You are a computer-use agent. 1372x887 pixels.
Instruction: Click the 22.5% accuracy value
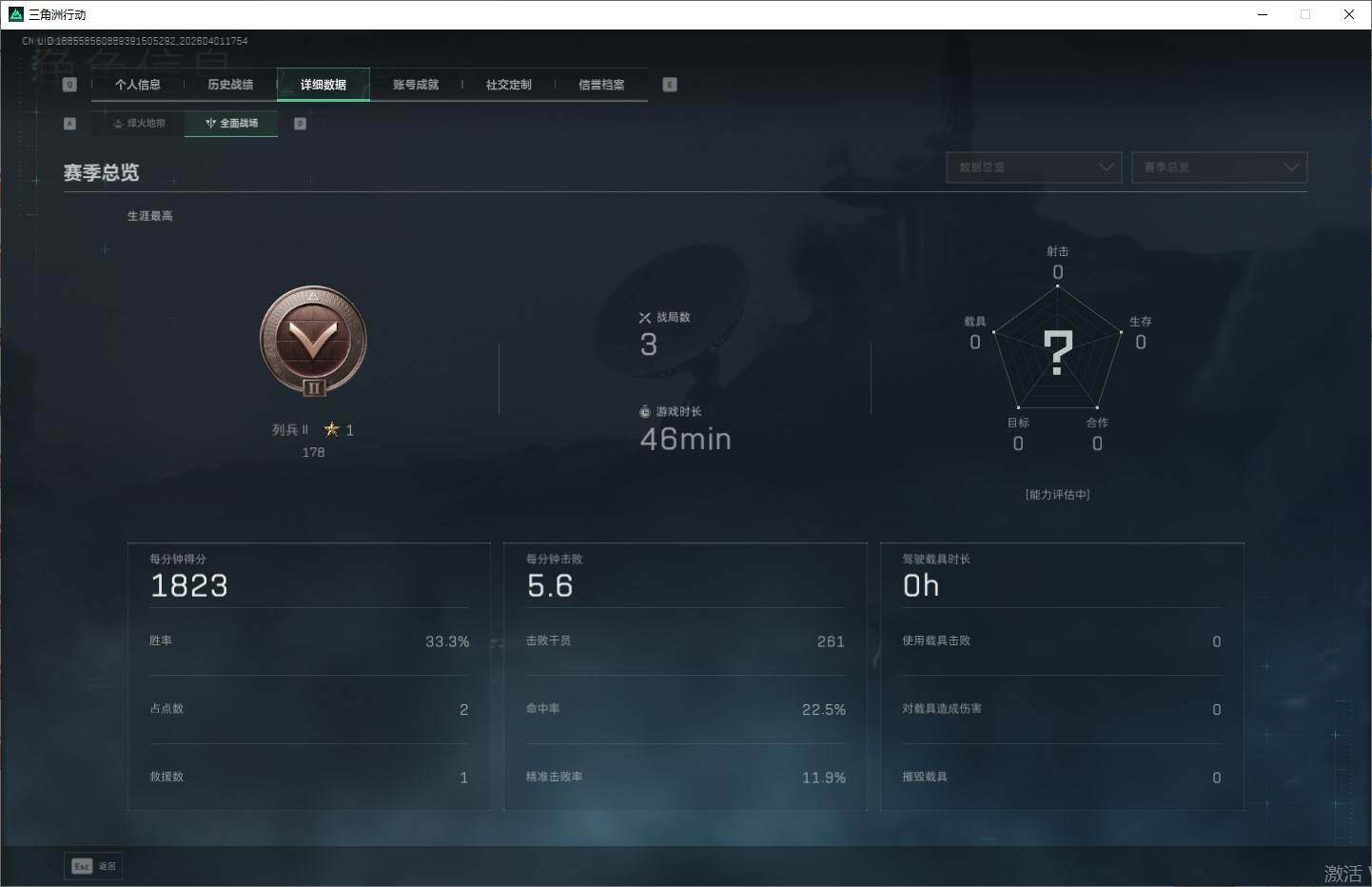pos(824,710)
